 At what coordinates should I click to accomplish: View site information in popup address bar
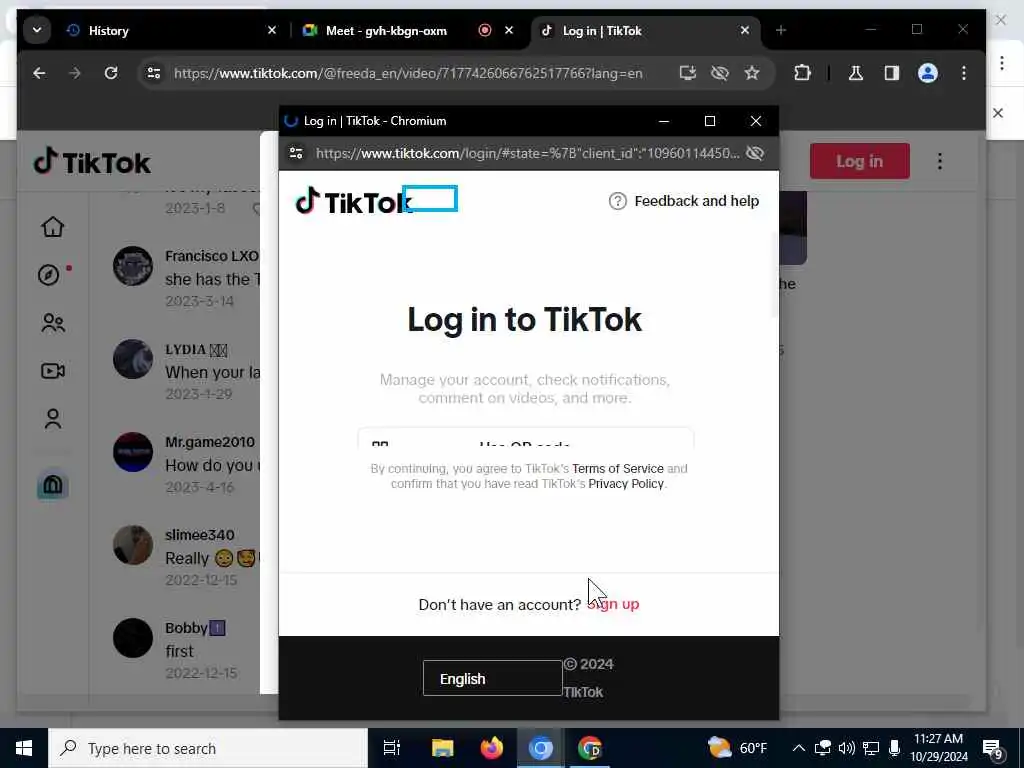[296, 153]
